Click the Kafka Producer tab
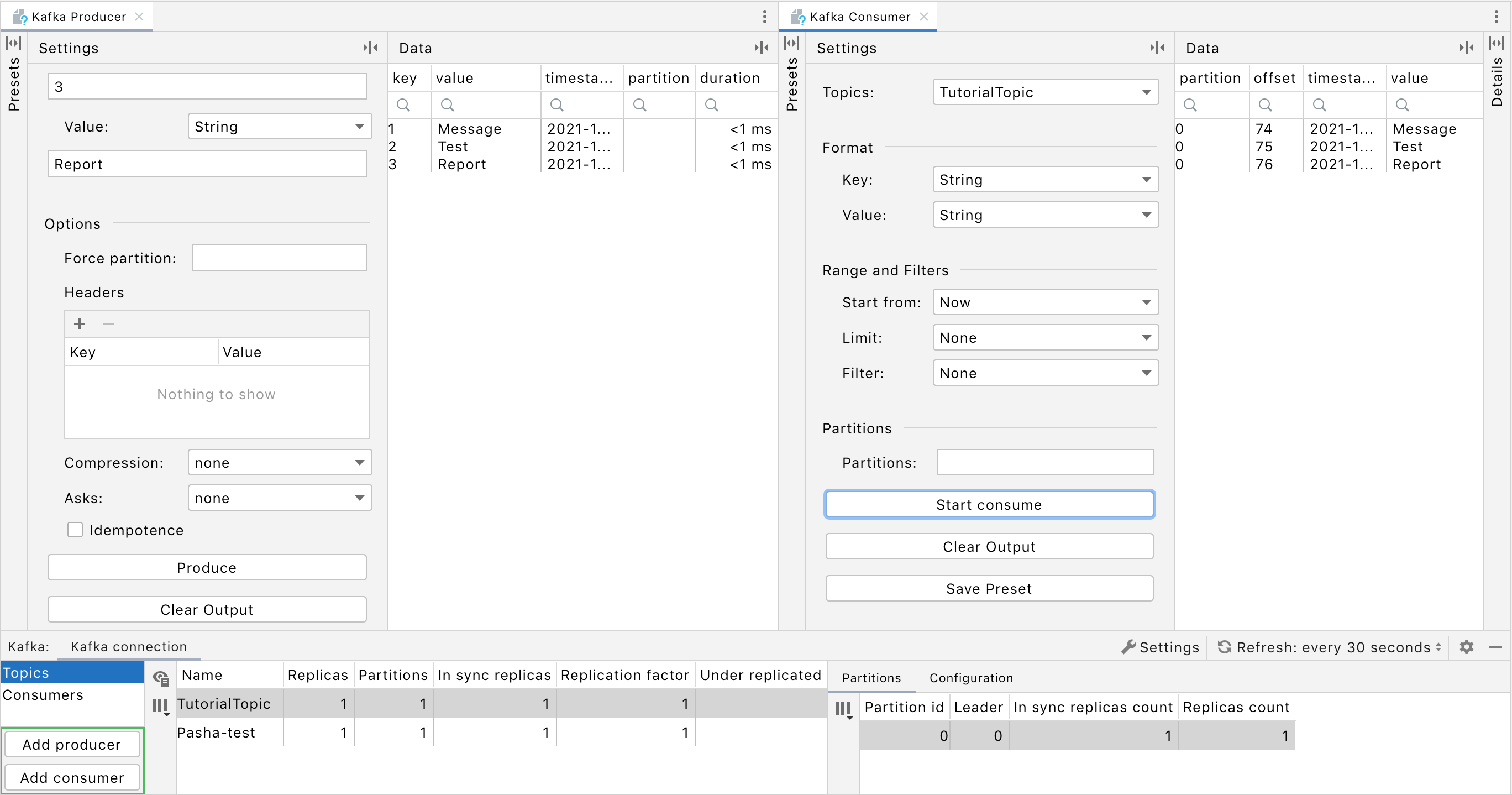This screenshot has height=795, width=1512. tap(76, 14)
